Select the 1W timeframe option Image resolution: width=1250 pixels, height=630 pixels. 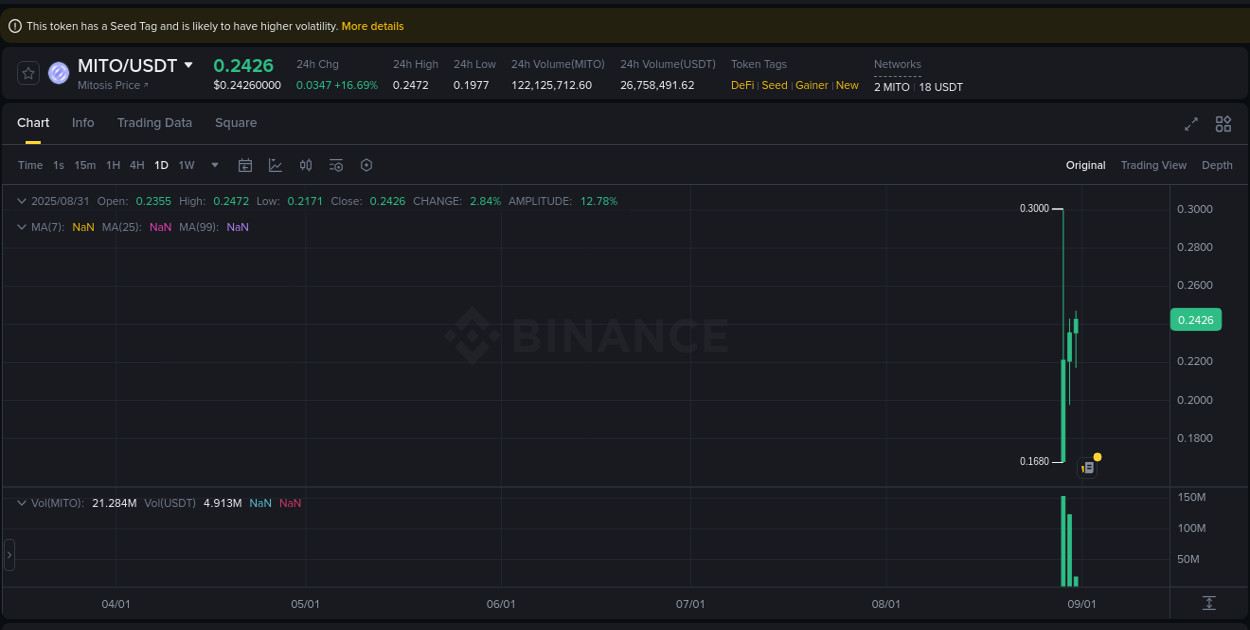[186, 165]
